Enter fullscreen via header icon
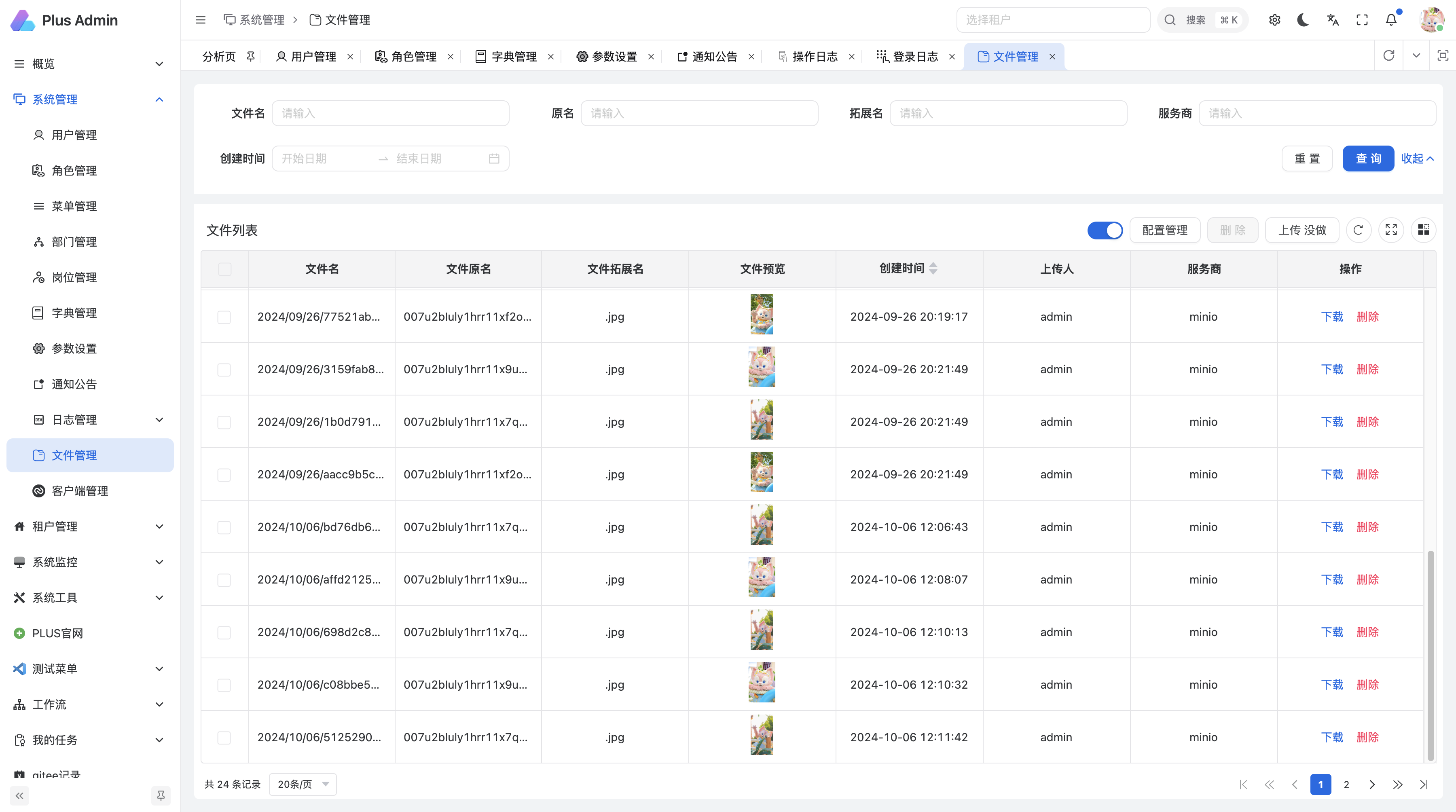1456x812 pixels. 1362,20
